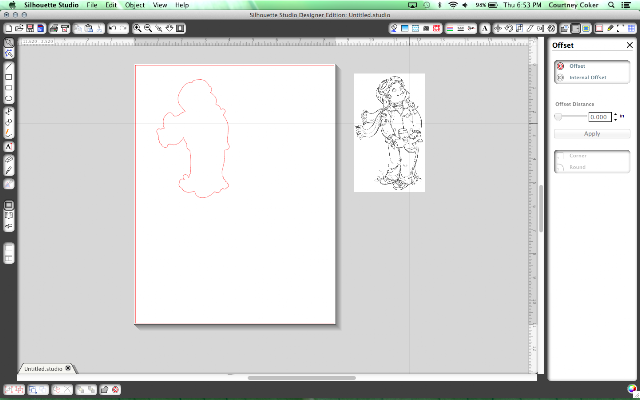The width and height of the screenshot is (640, 400).
Task: Open Spotlight search in the menu bar
Action: click(x=611, y=5)
